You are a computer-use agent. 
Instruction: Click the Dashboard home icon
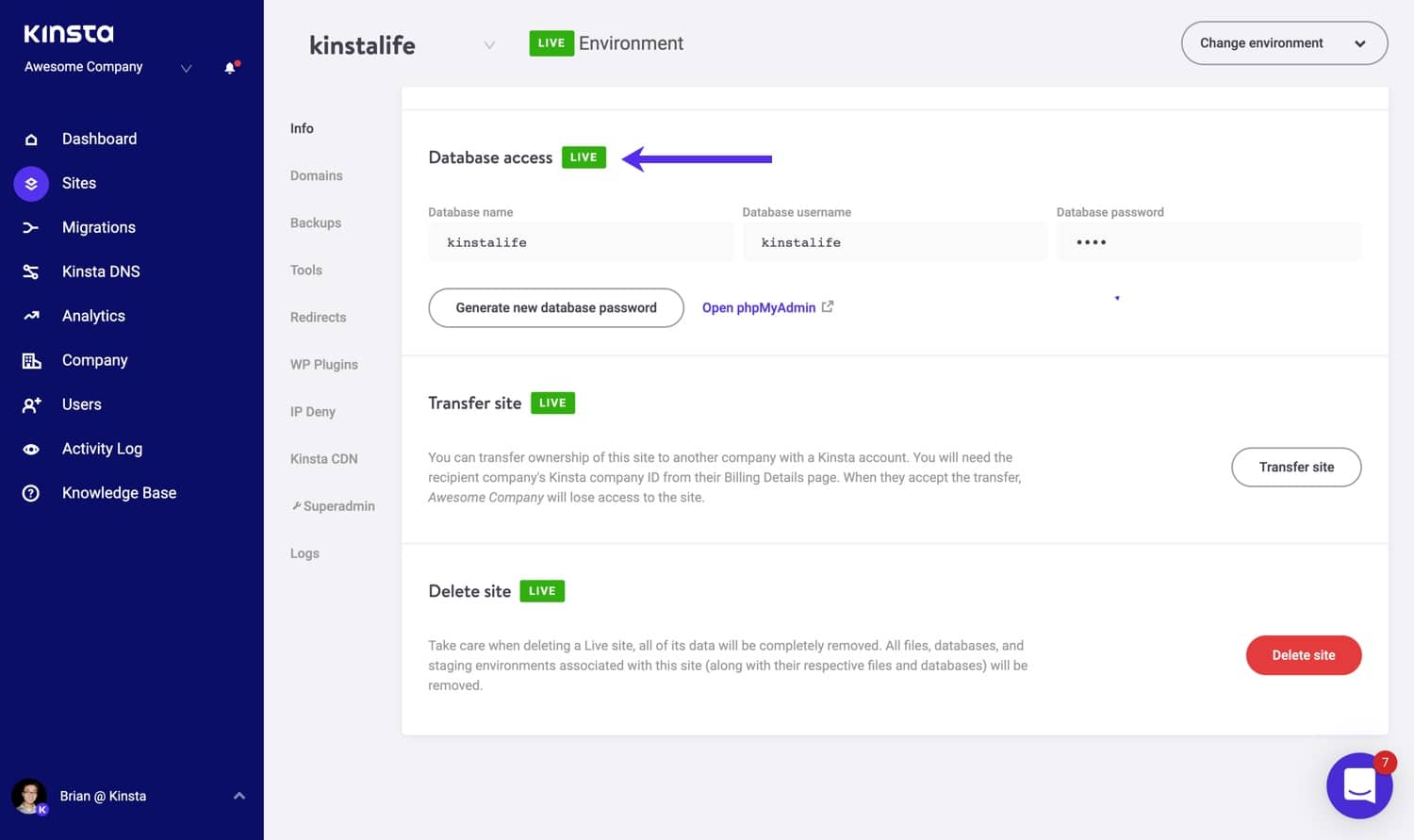[x=31, y=140]
